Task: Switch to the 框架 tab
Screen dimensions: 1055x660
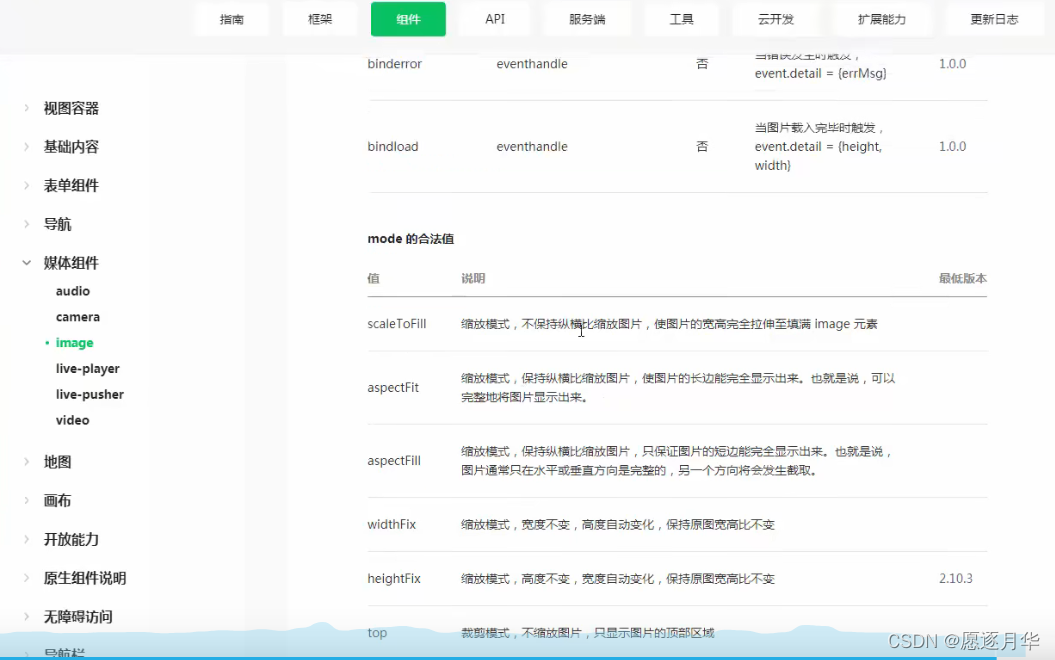Action: 318,18
